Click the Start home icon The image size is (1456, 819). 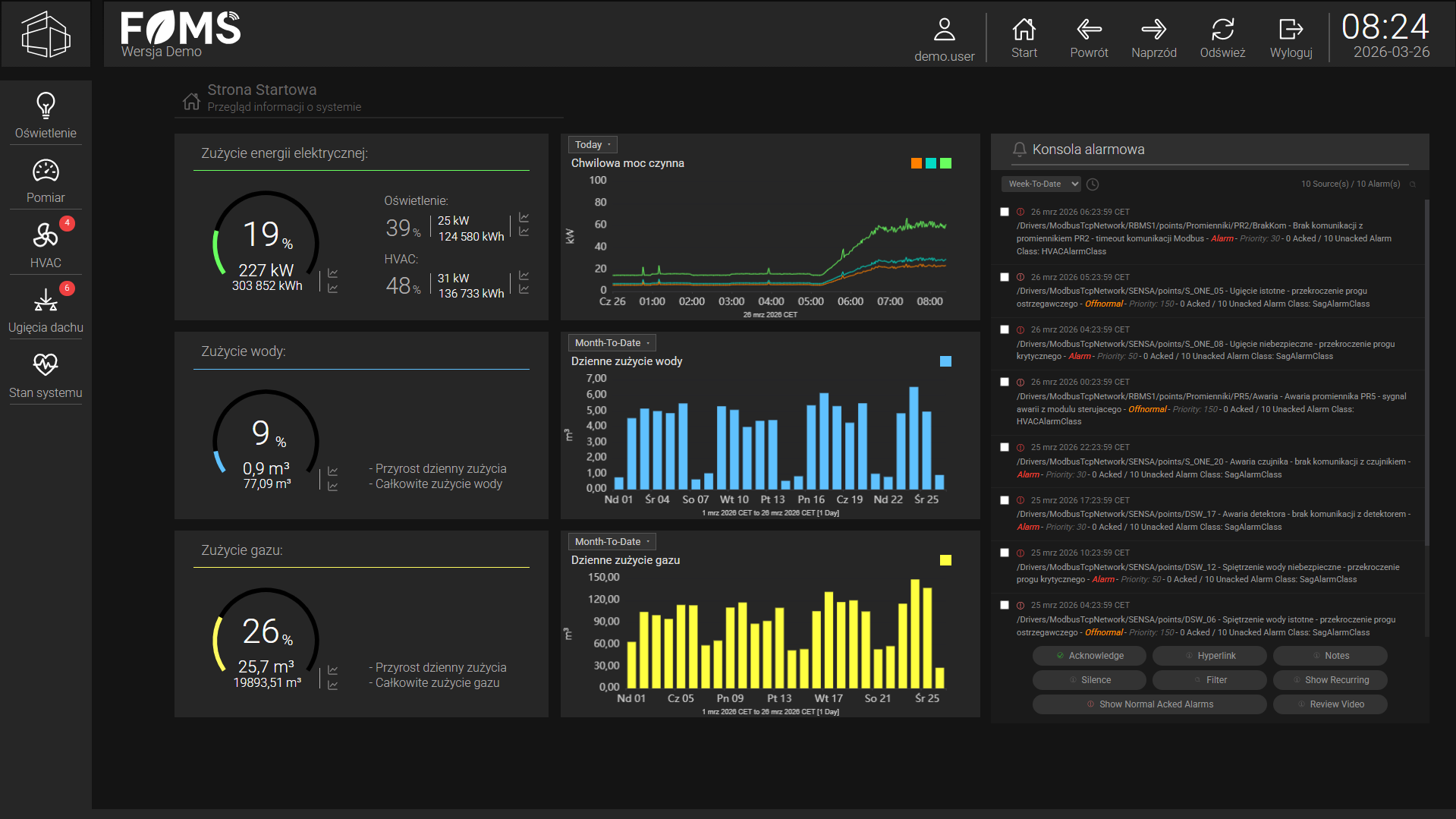1024,38
